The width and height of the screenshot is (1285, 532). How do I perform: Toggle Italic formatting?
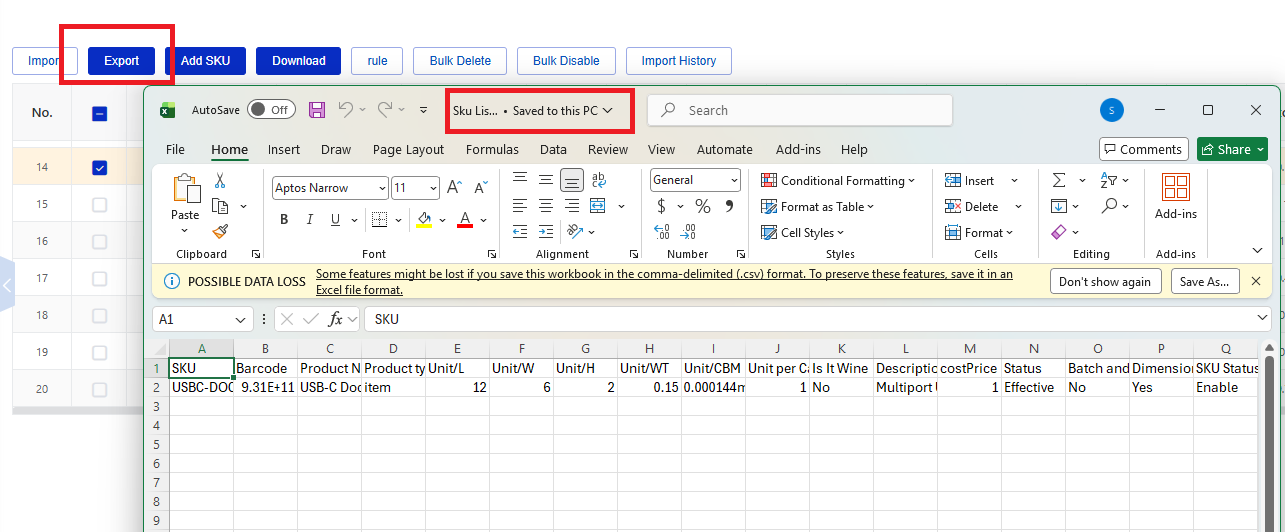point(310,220)
